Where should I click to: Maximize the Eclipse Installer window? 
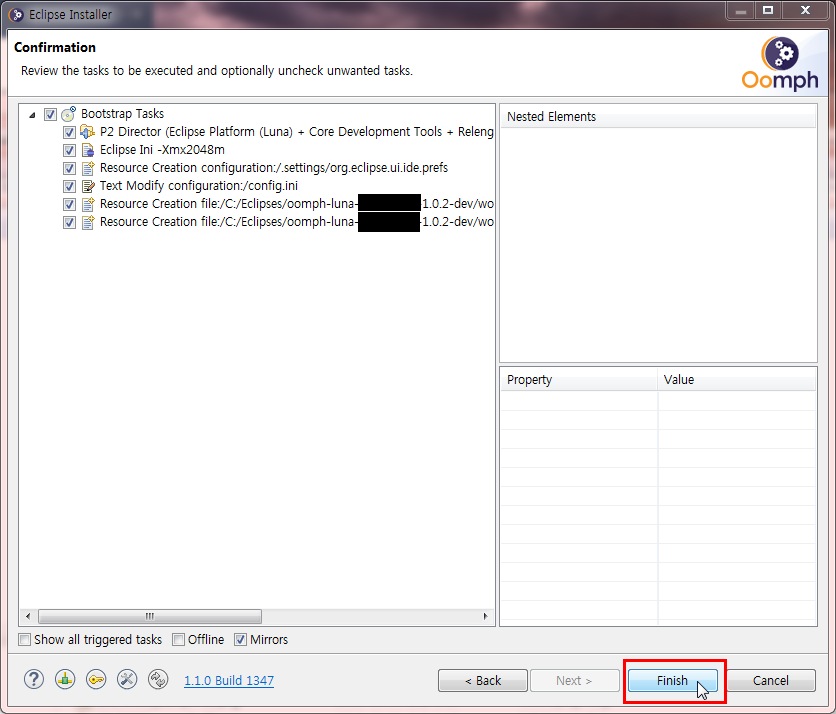pos(768,10)
